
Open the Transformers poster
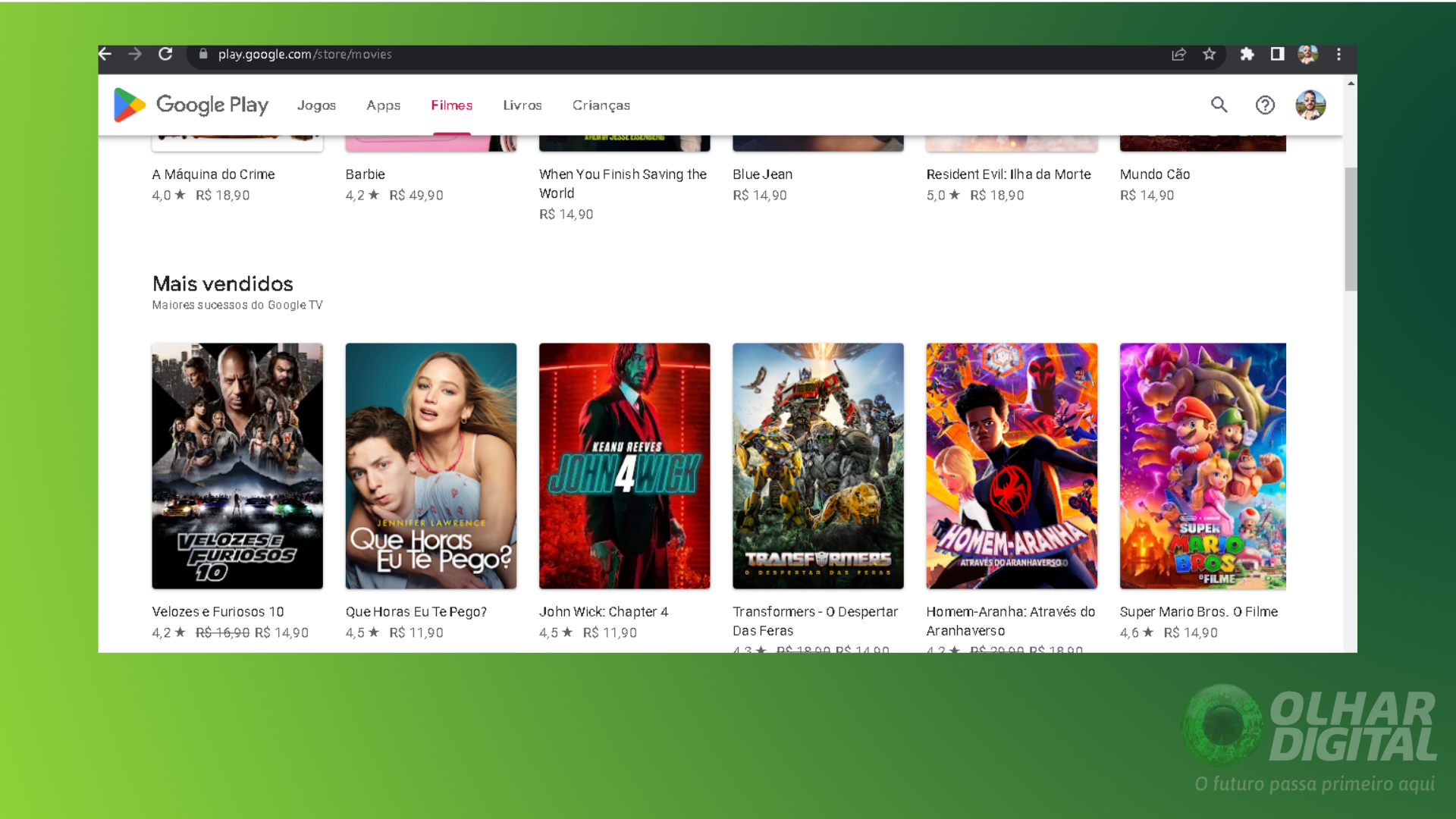[817, 466]
